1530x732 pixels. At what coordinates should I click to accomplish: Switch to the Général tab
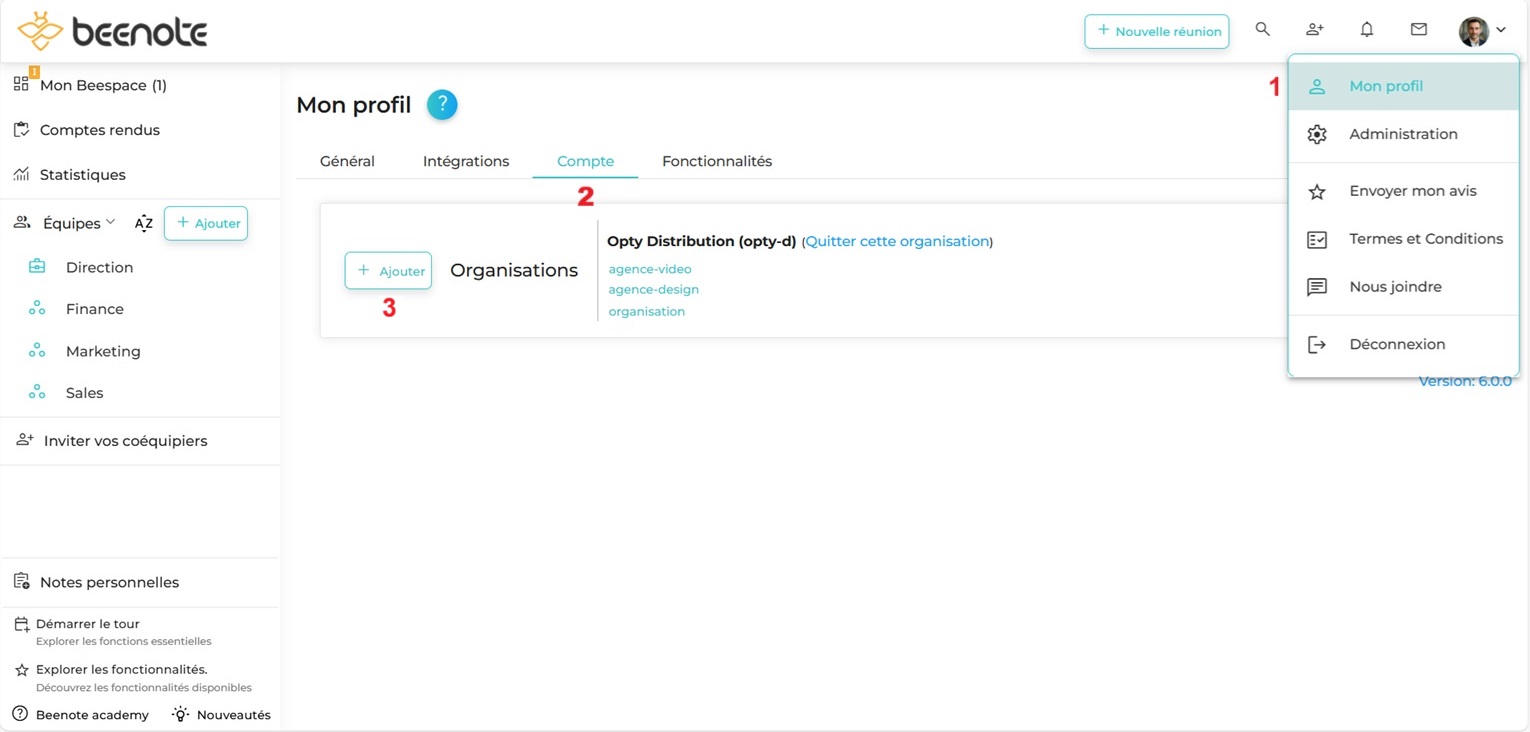tap(347, 161)
